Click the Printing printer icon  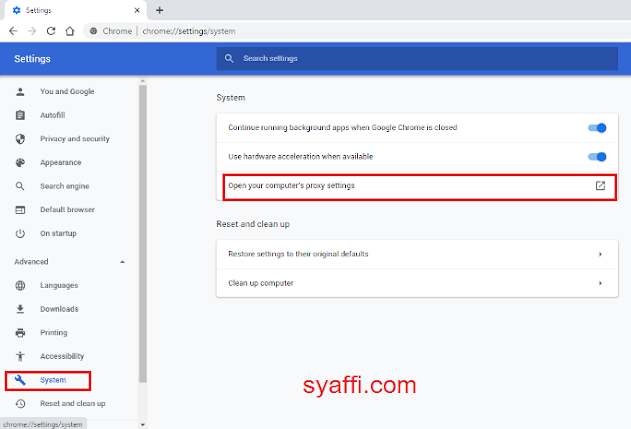coord(20,333)
